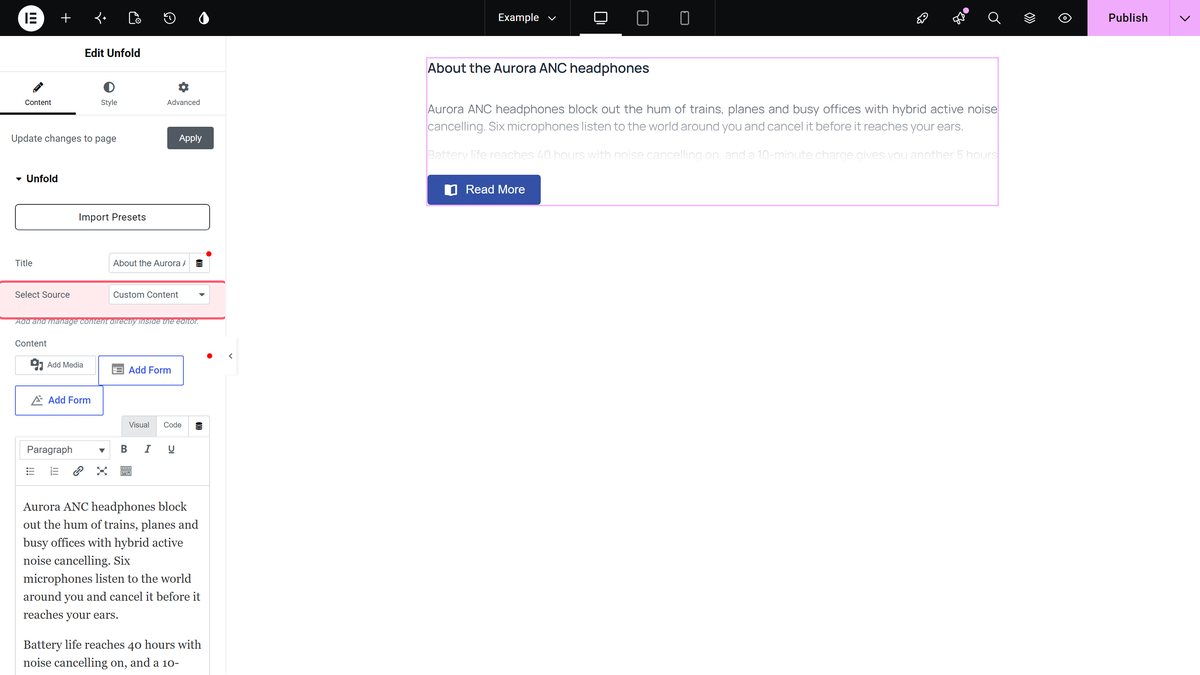Open page settings document icon
The height and width of the screenshot is (675, 1200).
pos(135,18)
